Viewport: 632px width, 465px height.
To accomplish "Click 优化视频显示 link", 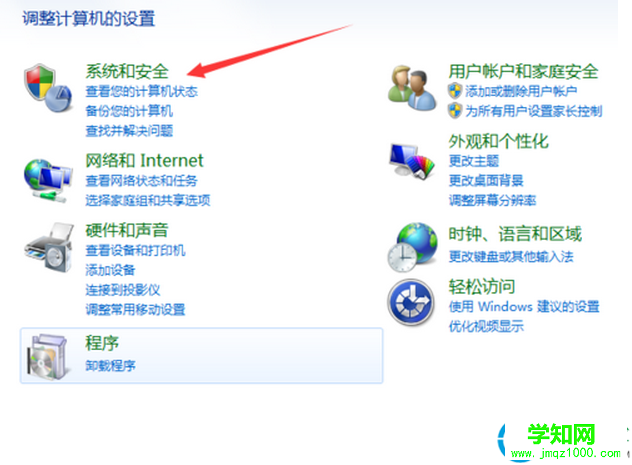I will [x=486, y=326].
